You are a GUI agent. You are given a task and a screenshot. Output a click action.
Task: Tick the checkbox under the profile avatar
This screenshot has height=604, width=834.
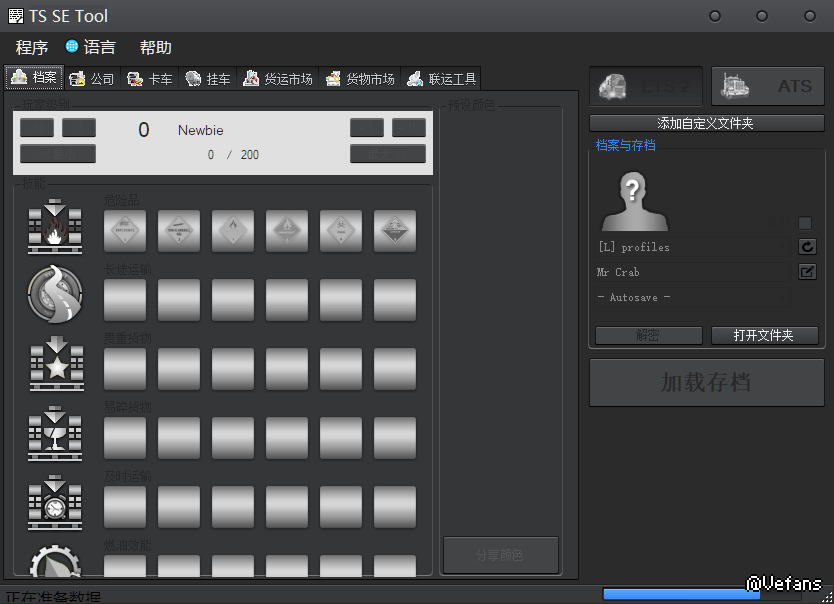[x=805, y=223]
